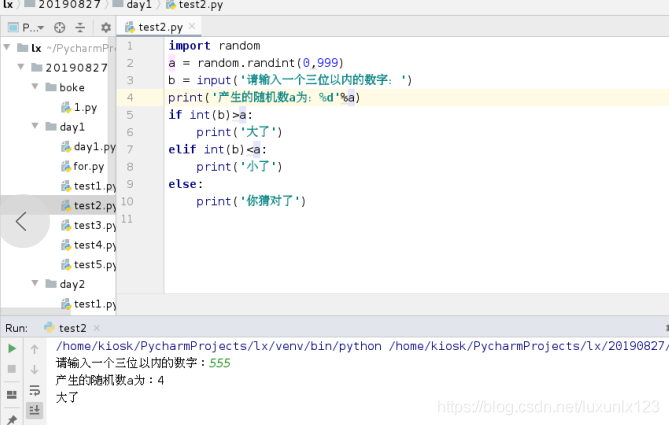This screenshot has height=425, width=669.
Task: Click the up arrow in run toolbar
Action: (x=35, y=349)
